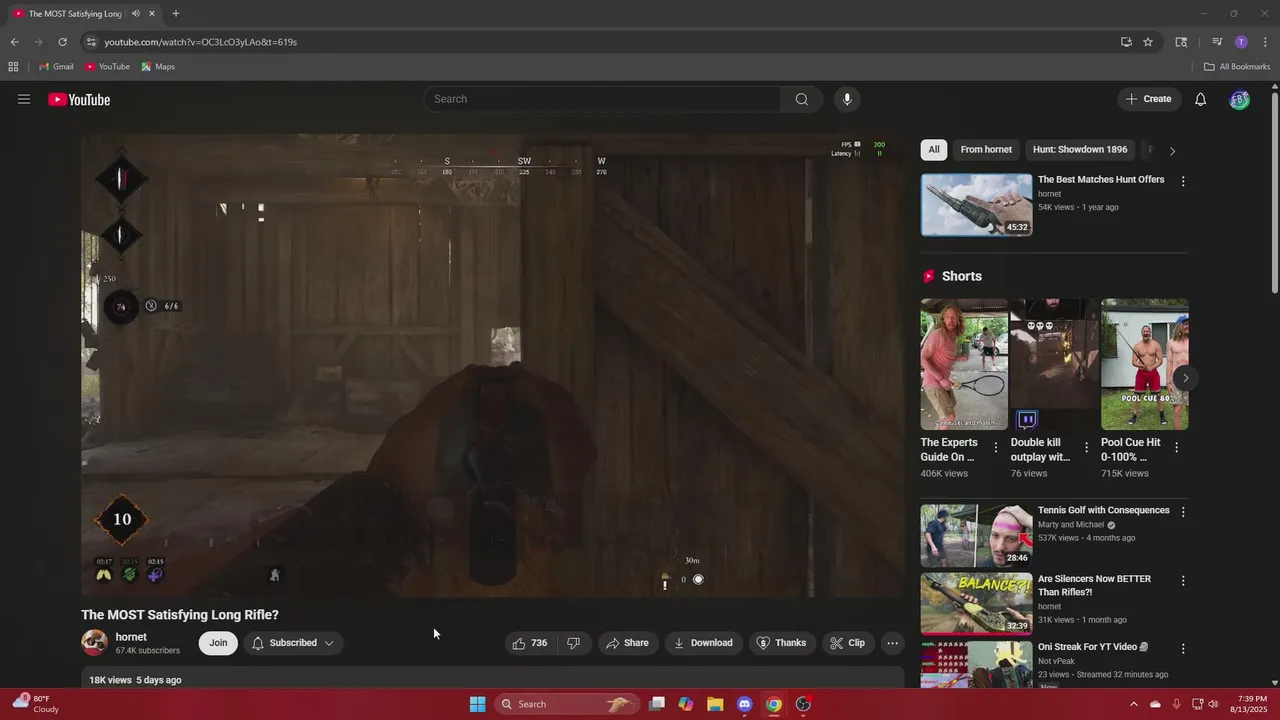Activate voice search microphone
This screenshot has height=720, width=1280.
pos(847,99)
